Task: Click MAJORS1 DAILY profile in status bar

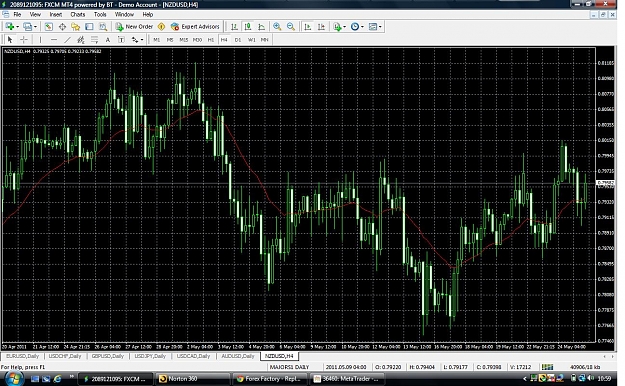Action: 289,367
